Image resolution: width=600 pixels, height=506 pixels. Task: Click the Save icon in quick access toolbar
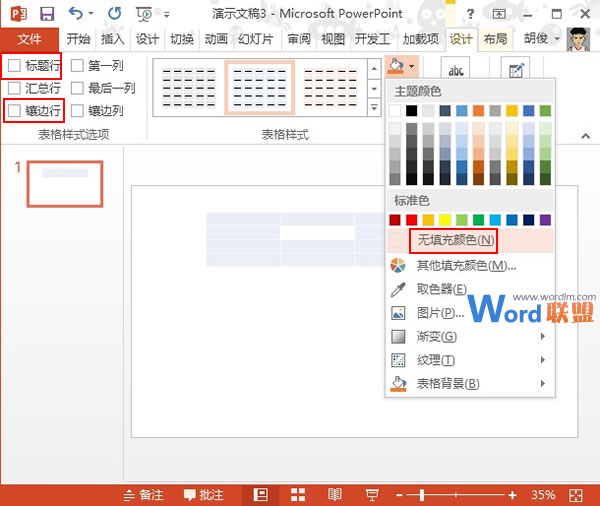click(x=47, y=14)
